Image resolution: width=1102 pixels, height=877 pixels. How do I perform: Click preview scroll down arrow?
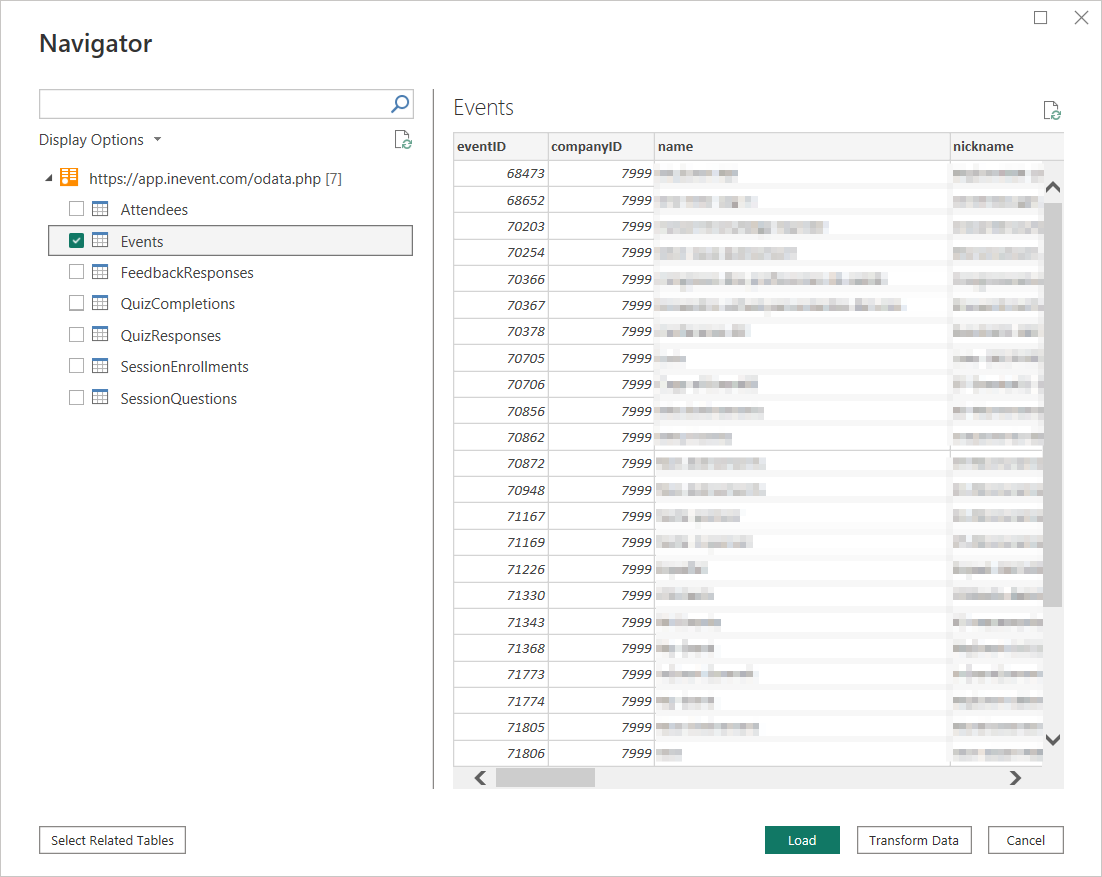coord(1053,739)
